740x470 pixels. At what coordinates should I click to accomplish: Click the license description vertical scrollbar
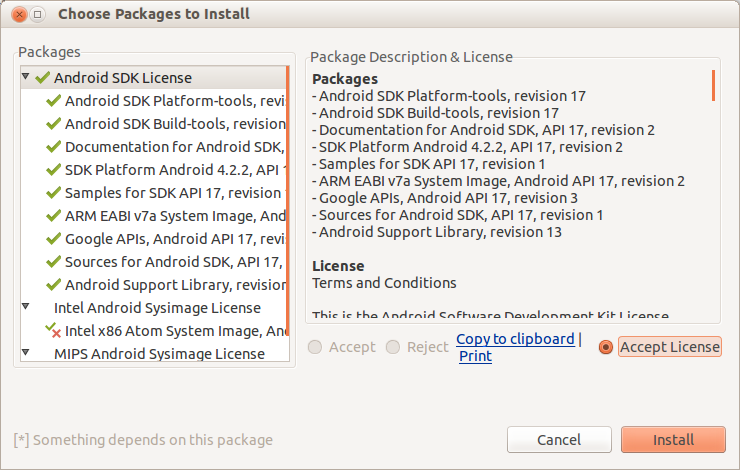(x=714, y=85)
